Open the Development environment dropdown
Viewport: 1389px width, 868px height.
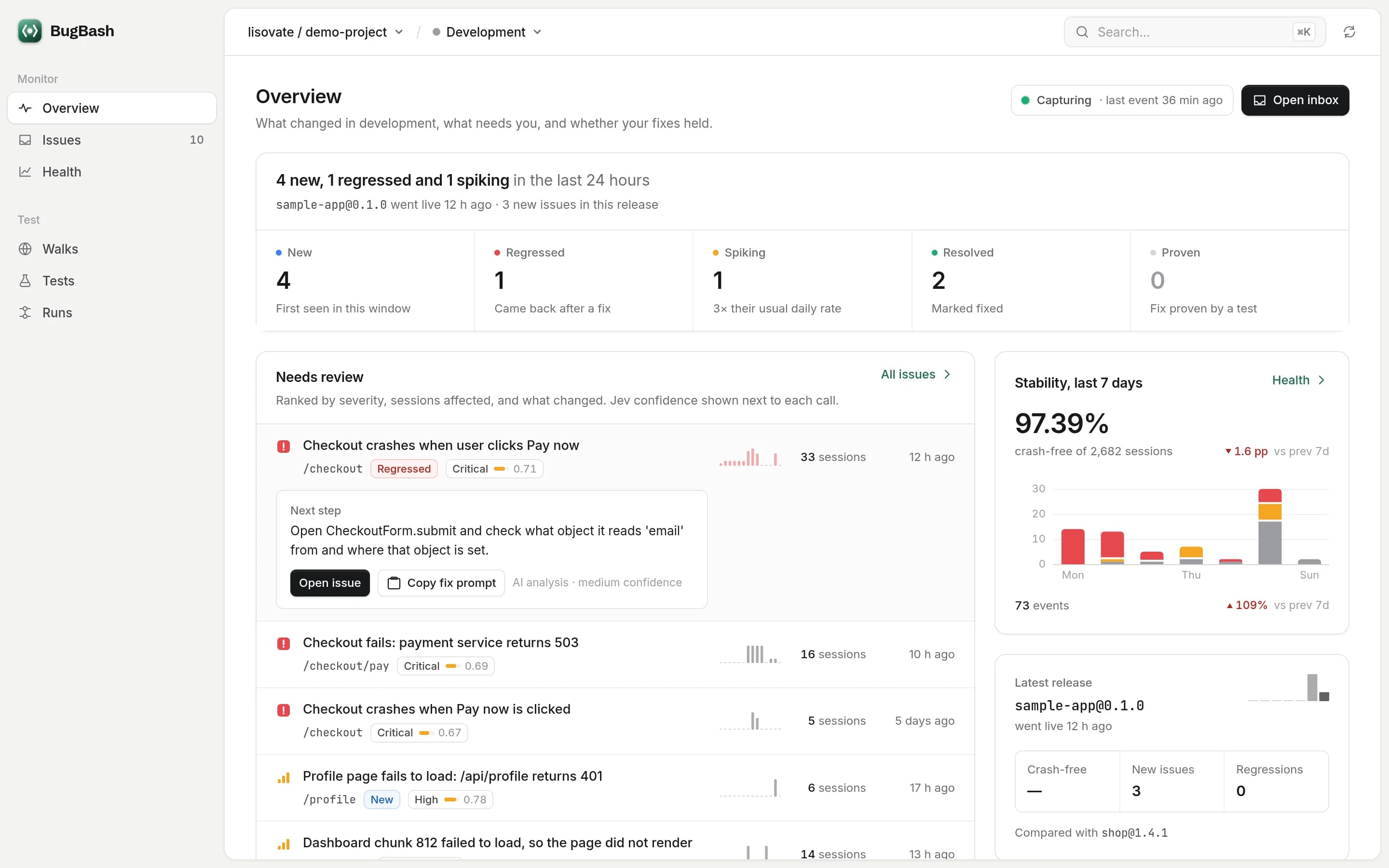click(487, 32)
